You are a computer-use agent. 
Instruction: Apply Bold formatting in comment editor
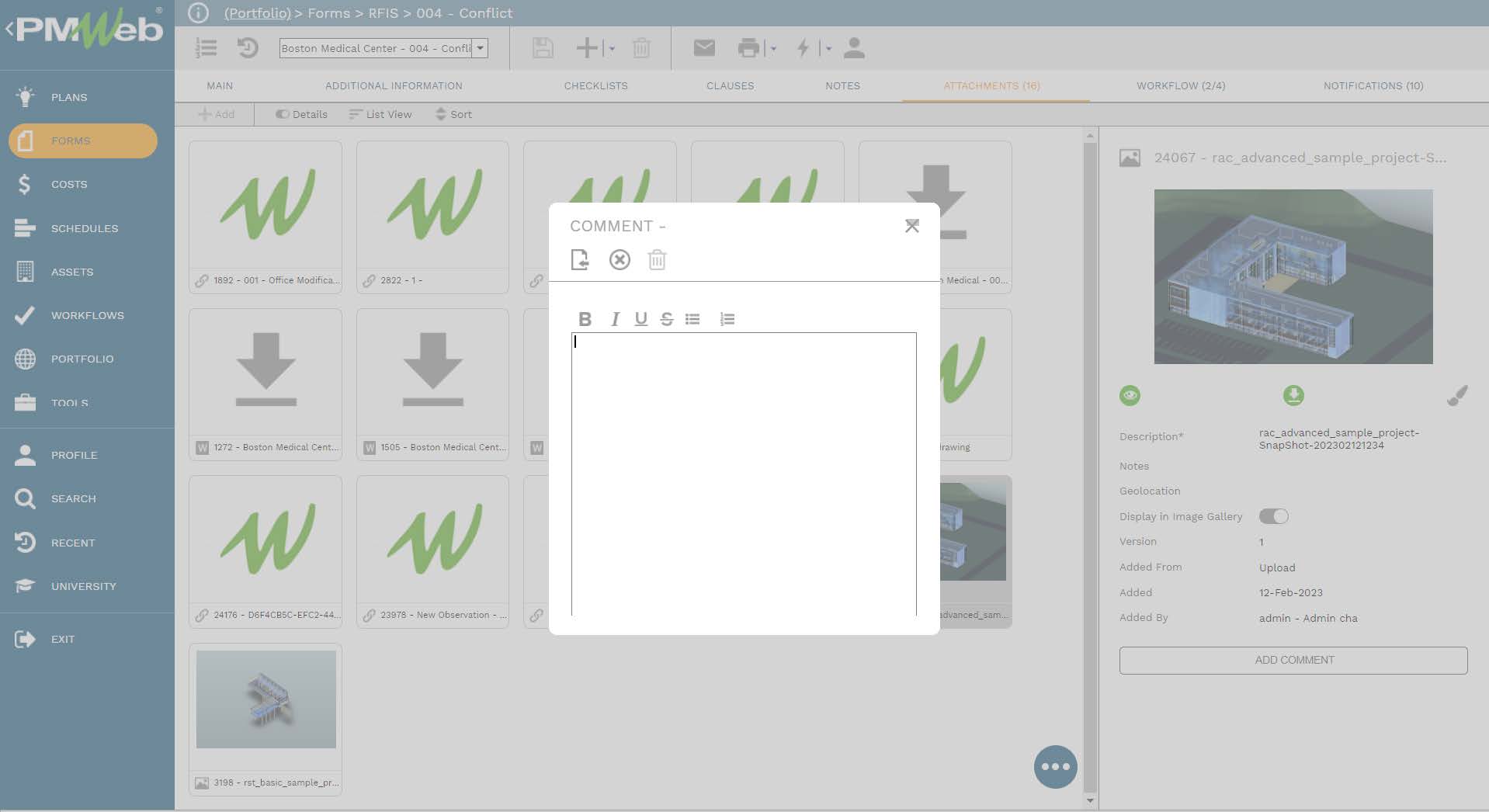(x=585, y=319)
